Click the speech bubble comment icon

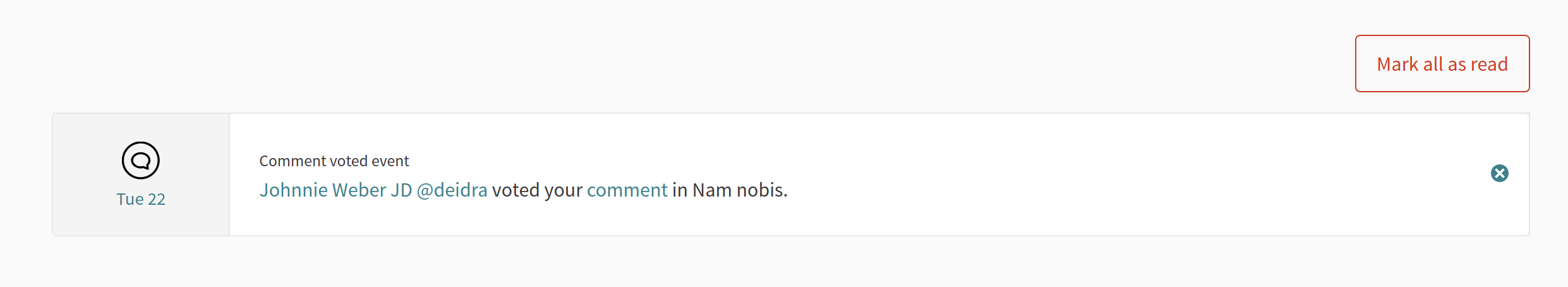click(x=140, y=161)
